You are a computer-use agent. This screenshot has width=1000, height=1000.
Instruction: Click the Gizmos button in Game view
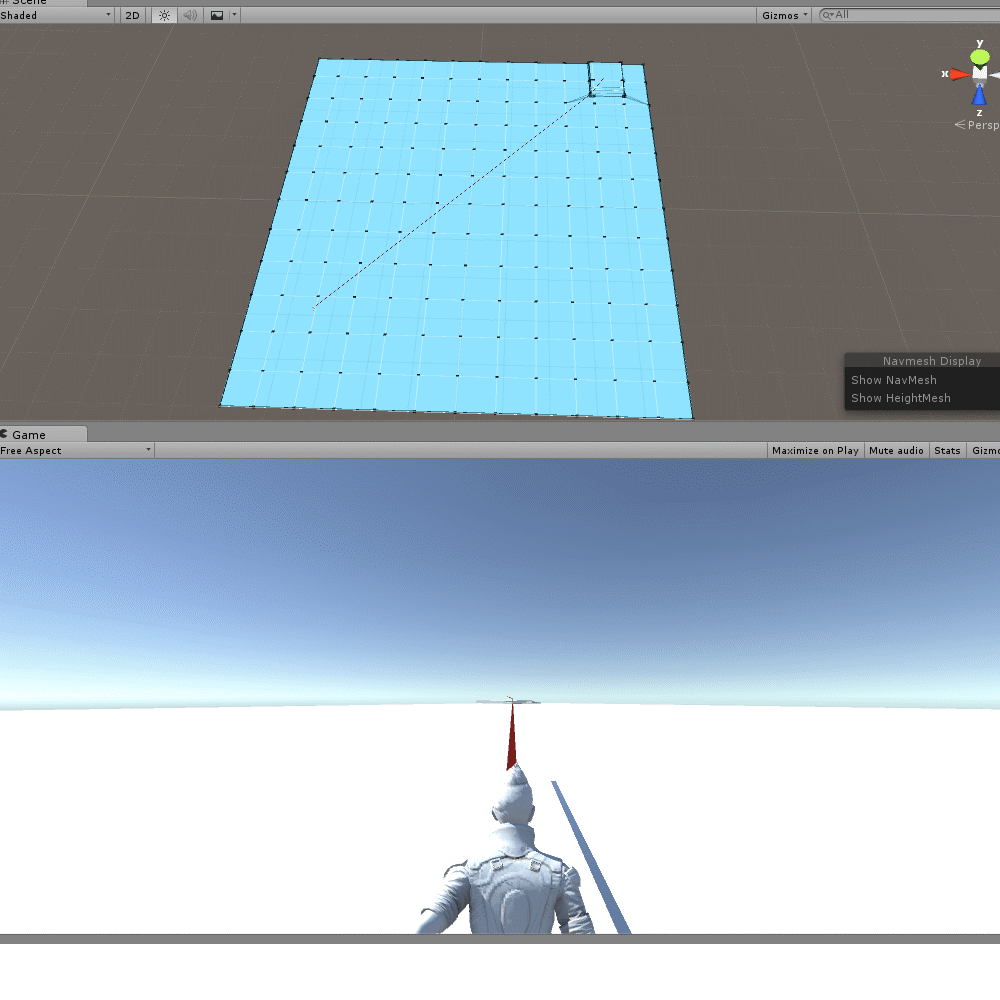[x=984, y=450]
